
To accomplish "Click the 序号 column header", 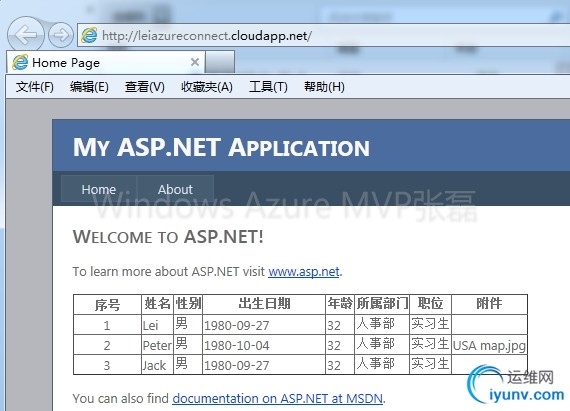I will [x=107, y=305].
